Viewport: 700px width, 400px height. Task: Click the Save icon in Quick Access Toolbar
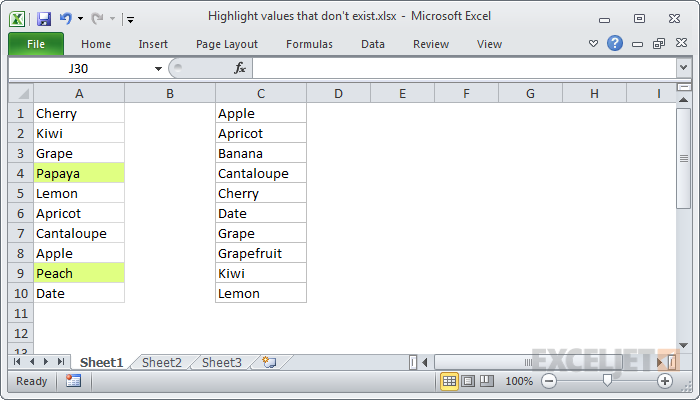pos(43,18)
